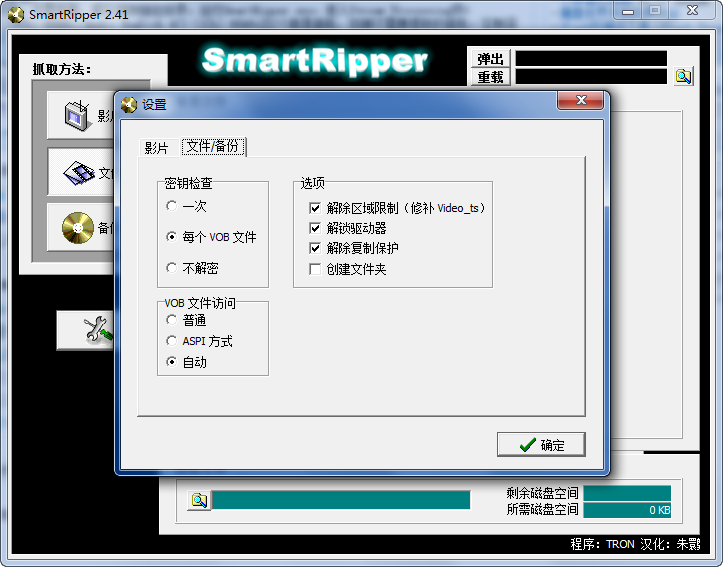The height and width of the screenshot is (567, 723).
Task: Minimize the SmartRipper 2.41 window
Action: pos(628,12)
